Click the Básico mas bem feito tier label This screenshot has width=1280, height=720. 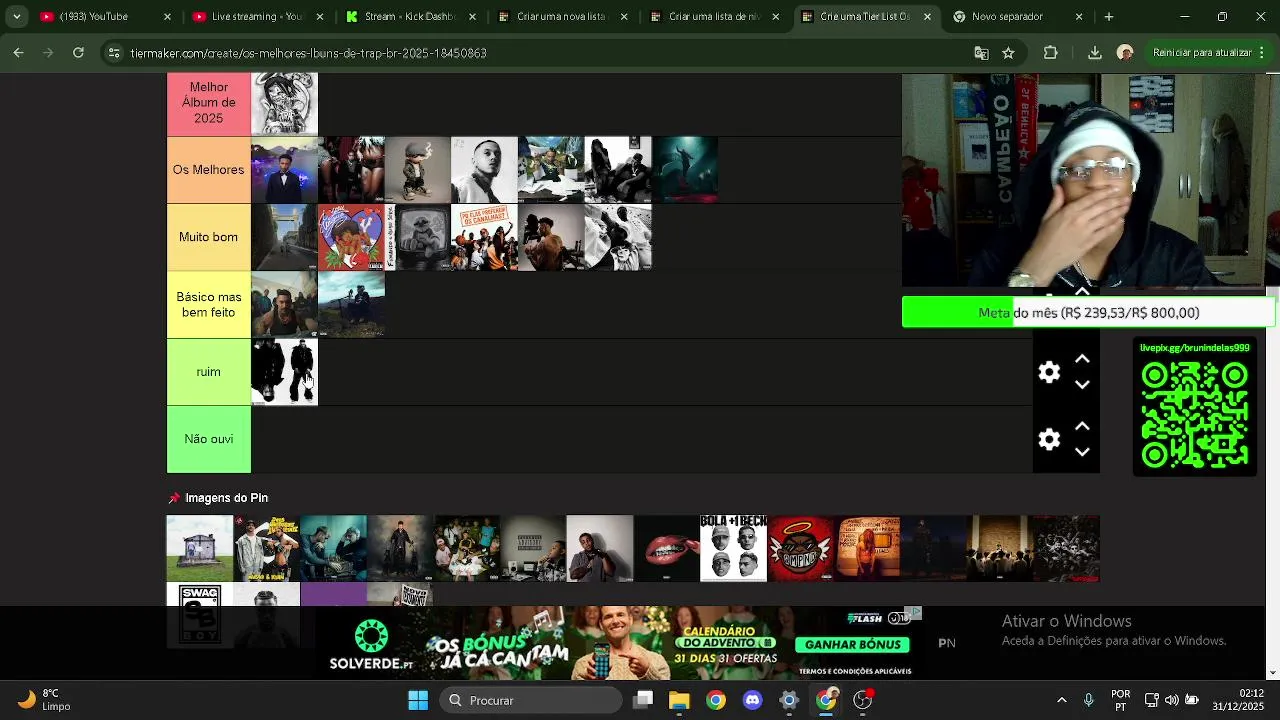(208, 304)
